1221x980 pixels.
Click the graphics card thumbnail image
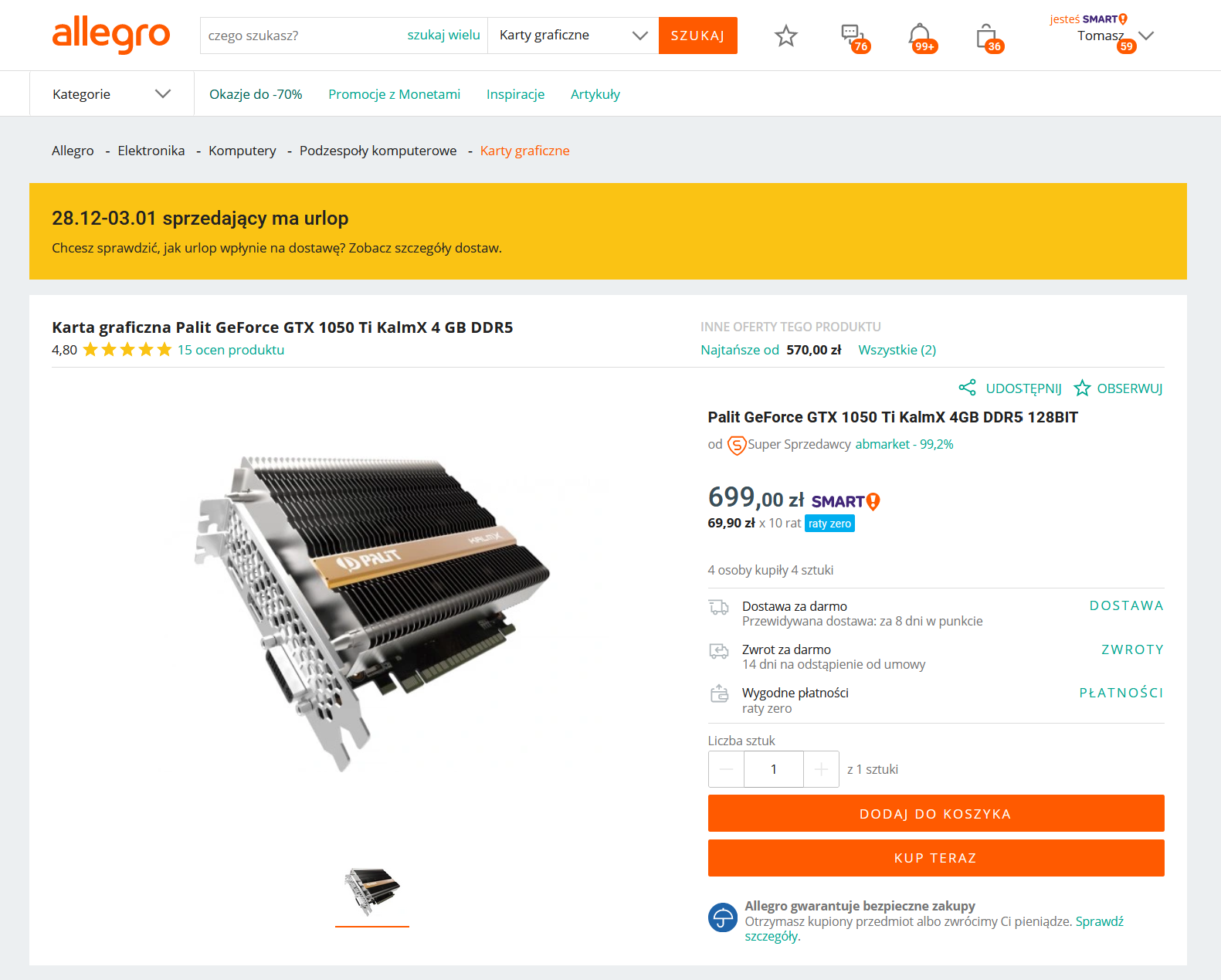(x=372, y=891)
